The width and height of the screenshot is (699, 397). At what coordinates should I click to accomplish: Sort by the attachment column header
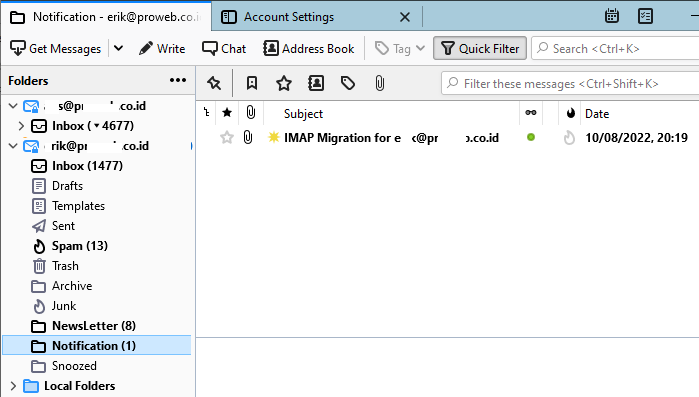pyautogui.click(x=251, y=113)
